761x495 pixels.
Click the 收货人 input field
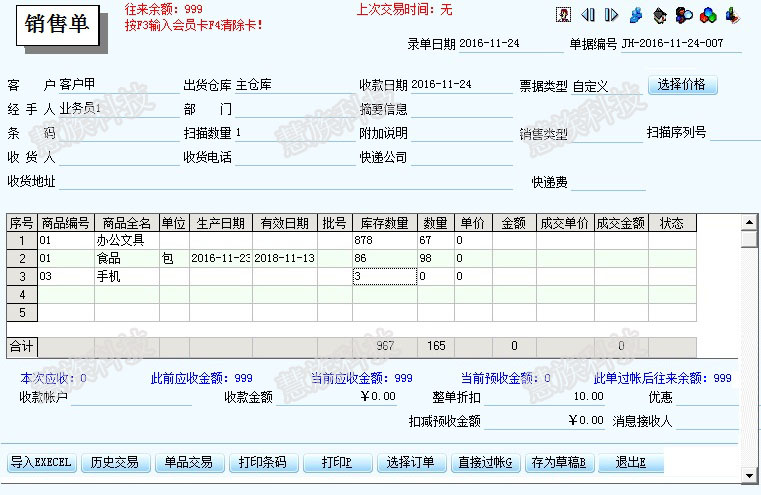[x=119, y=157]
